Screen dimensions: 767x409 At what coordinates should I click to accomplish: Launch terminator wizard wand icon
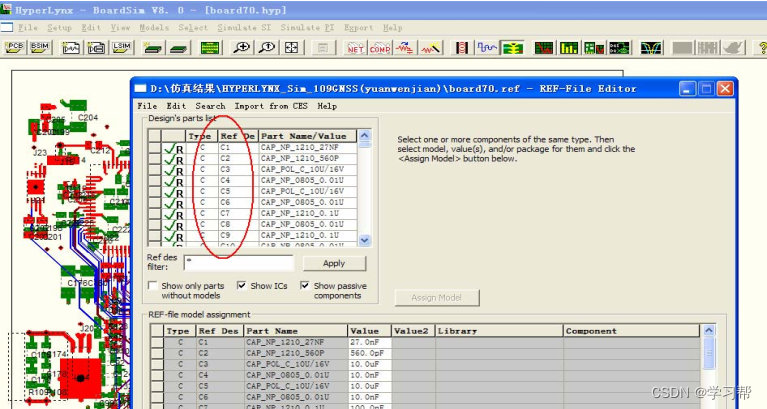click(430, 47)
